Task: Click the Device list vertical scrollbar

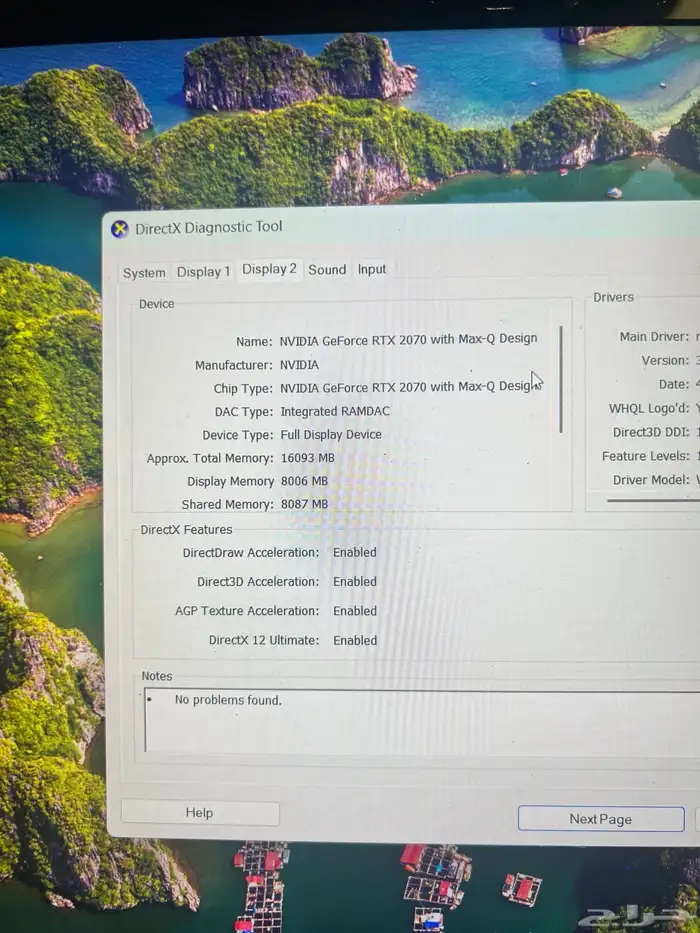Action: point(561,379)
